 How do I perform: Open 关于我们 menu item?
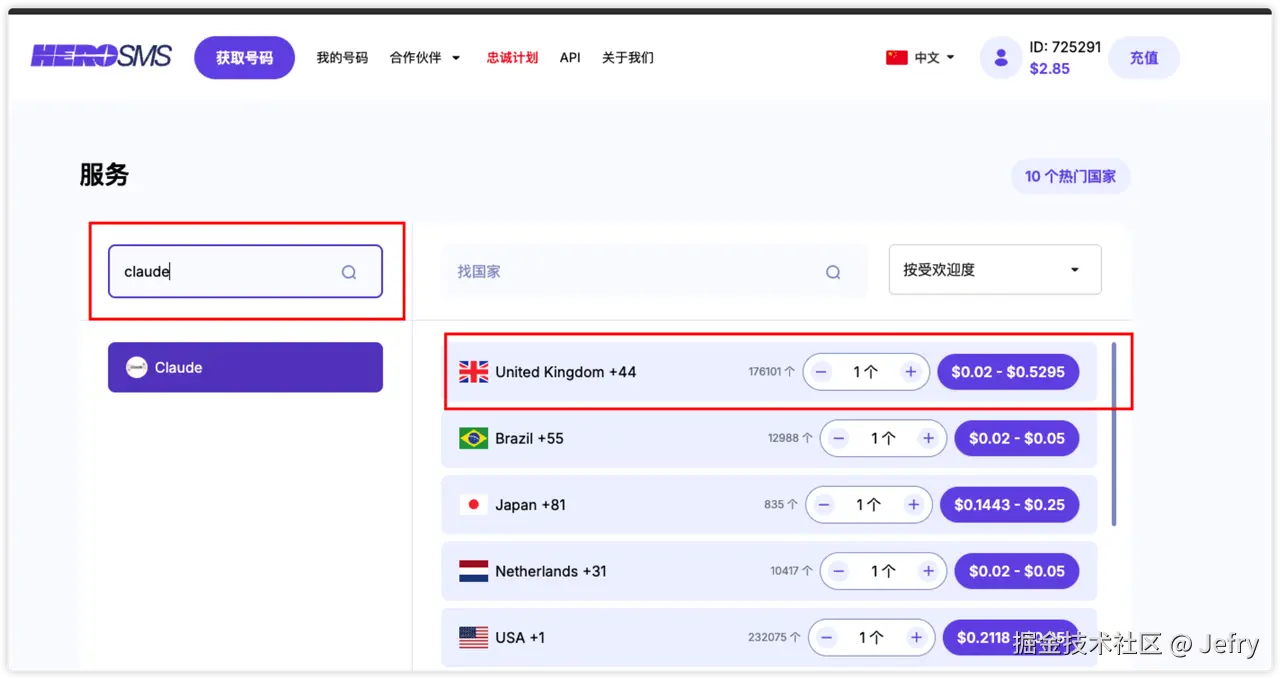(628, 58)
